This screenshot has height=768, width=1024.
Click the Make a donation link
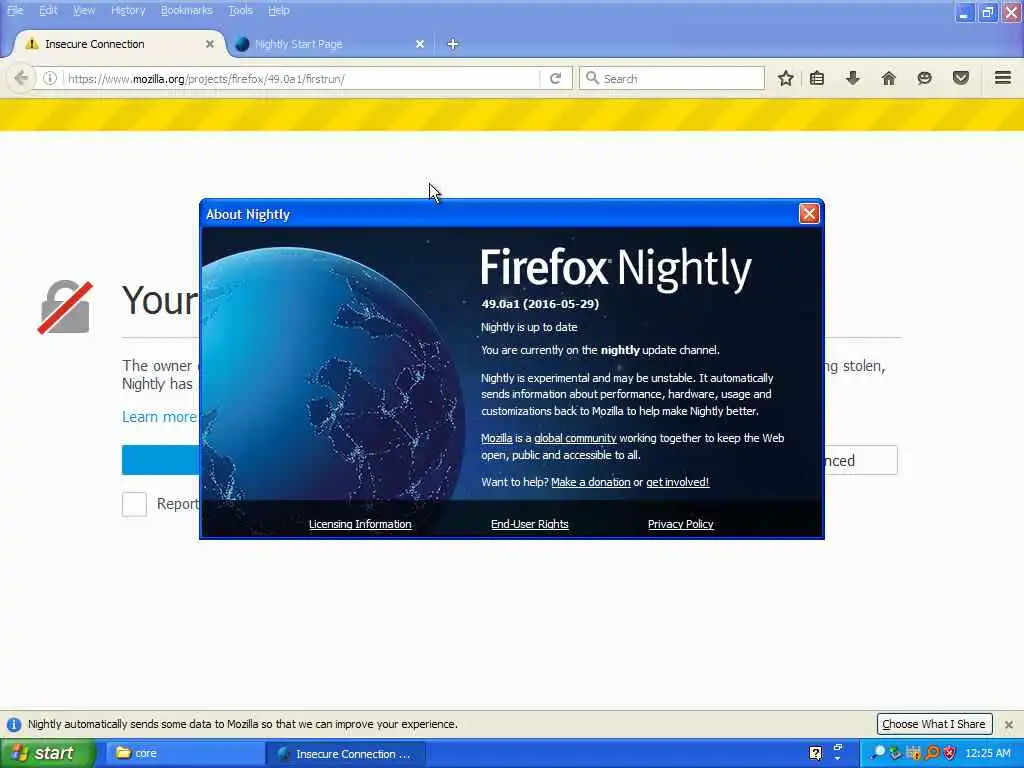tap(590, 482)
